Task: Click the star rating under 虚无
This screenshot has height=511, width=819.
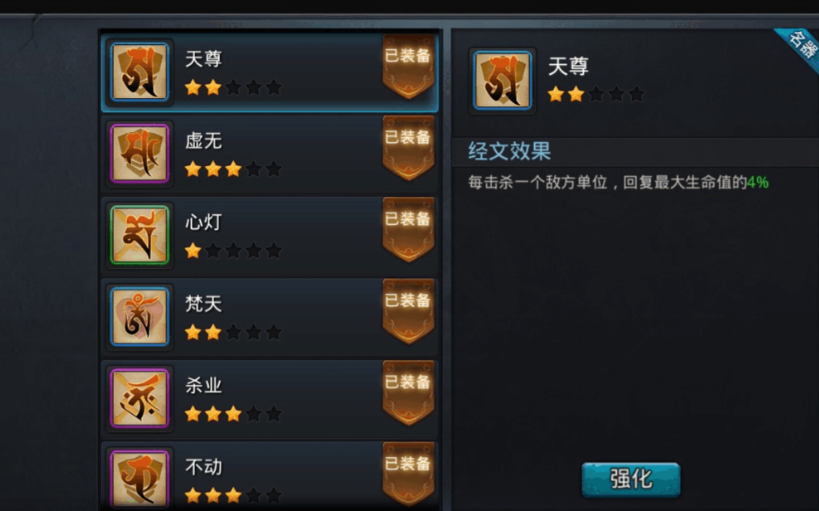Action: pos(233,169)
